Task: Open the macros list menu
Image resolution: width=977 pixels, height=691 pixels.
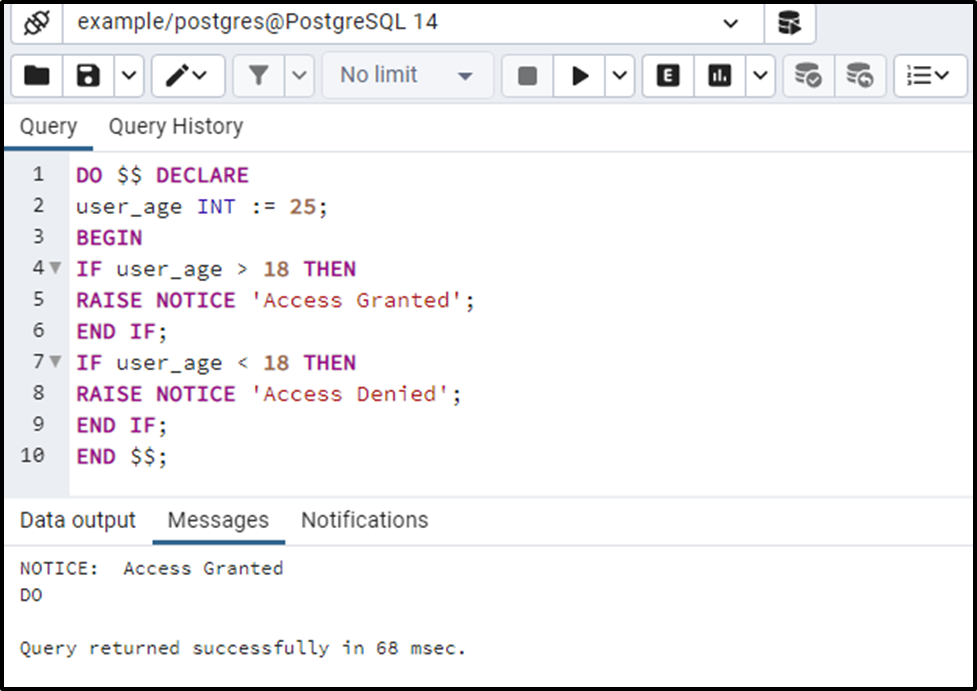Action: [930, 75]
